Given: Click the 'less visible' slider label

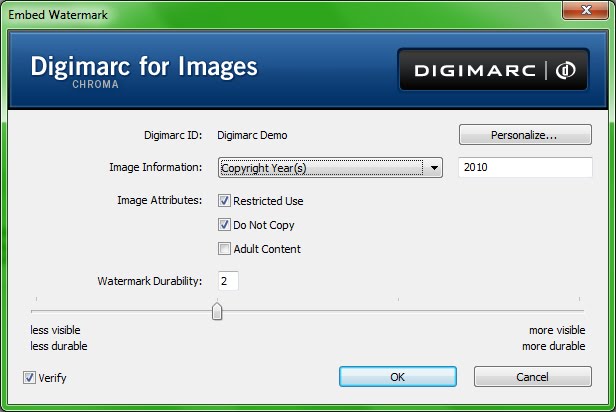Looking at the screenshot, I should (x=55, y=330).
